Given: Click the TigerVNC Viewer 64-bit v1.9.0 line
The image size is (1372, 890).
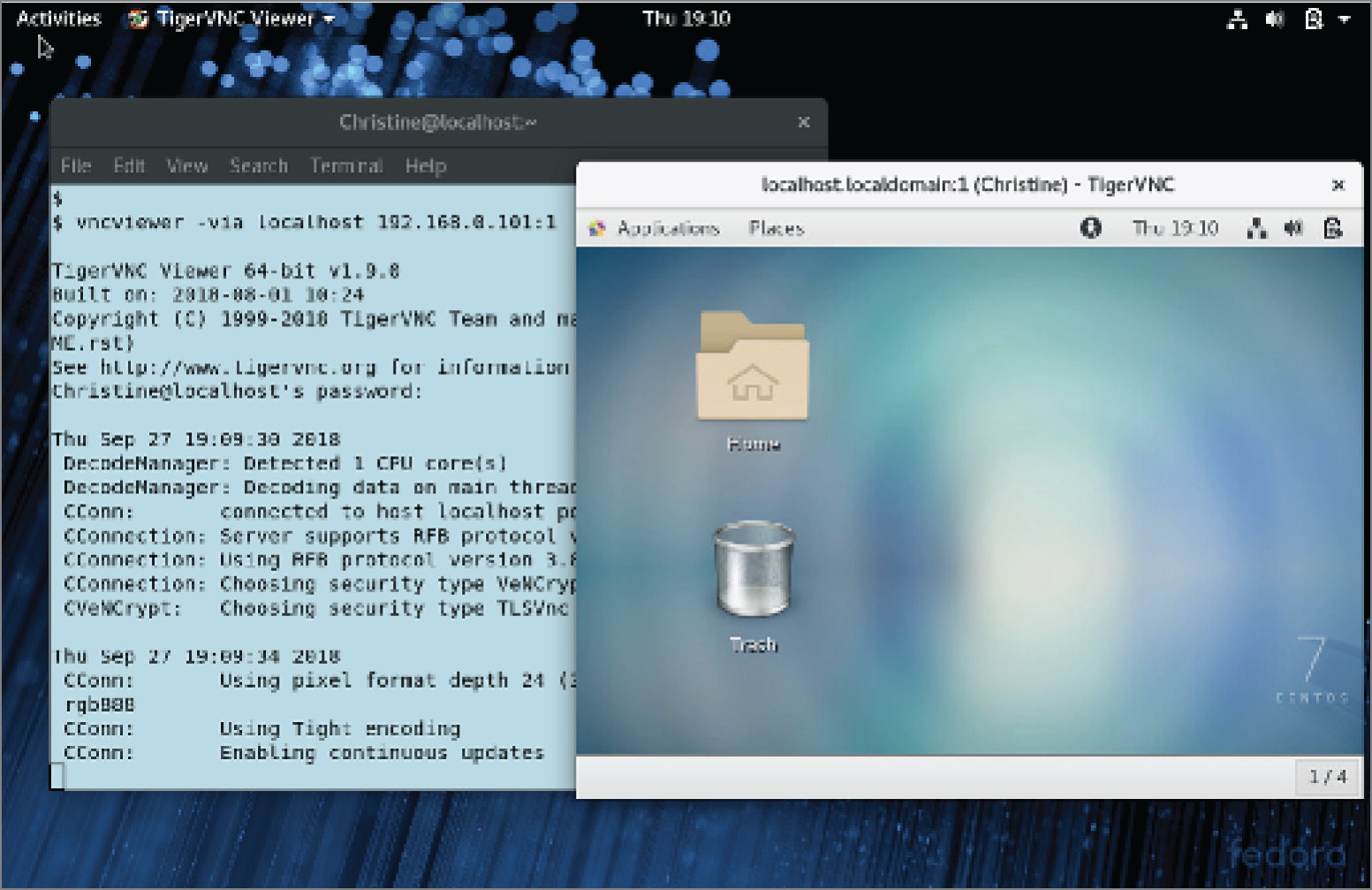Looking at the screenshot, I should coord(226,270).
